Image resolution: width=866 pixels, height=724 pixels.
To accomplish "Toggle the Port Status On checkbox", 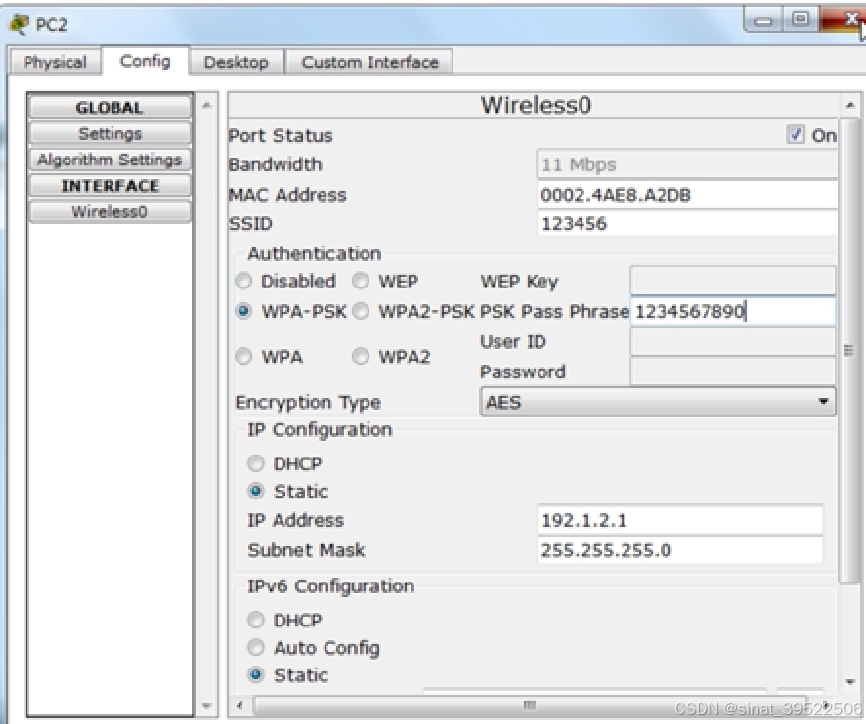I will 798,136.
